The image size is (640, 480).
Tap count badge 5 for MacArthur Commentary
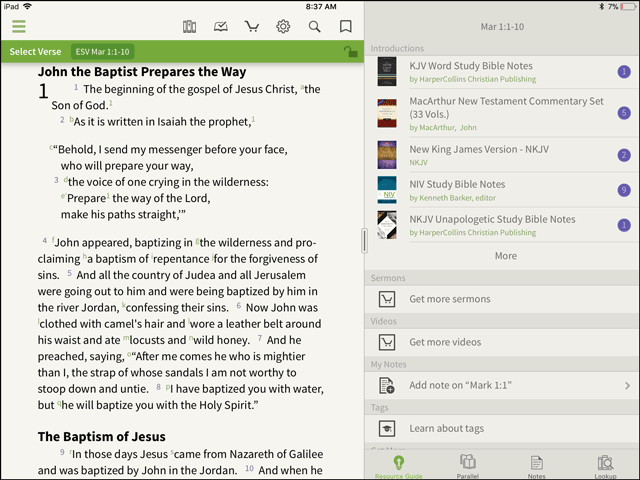(x=624, y=113)
